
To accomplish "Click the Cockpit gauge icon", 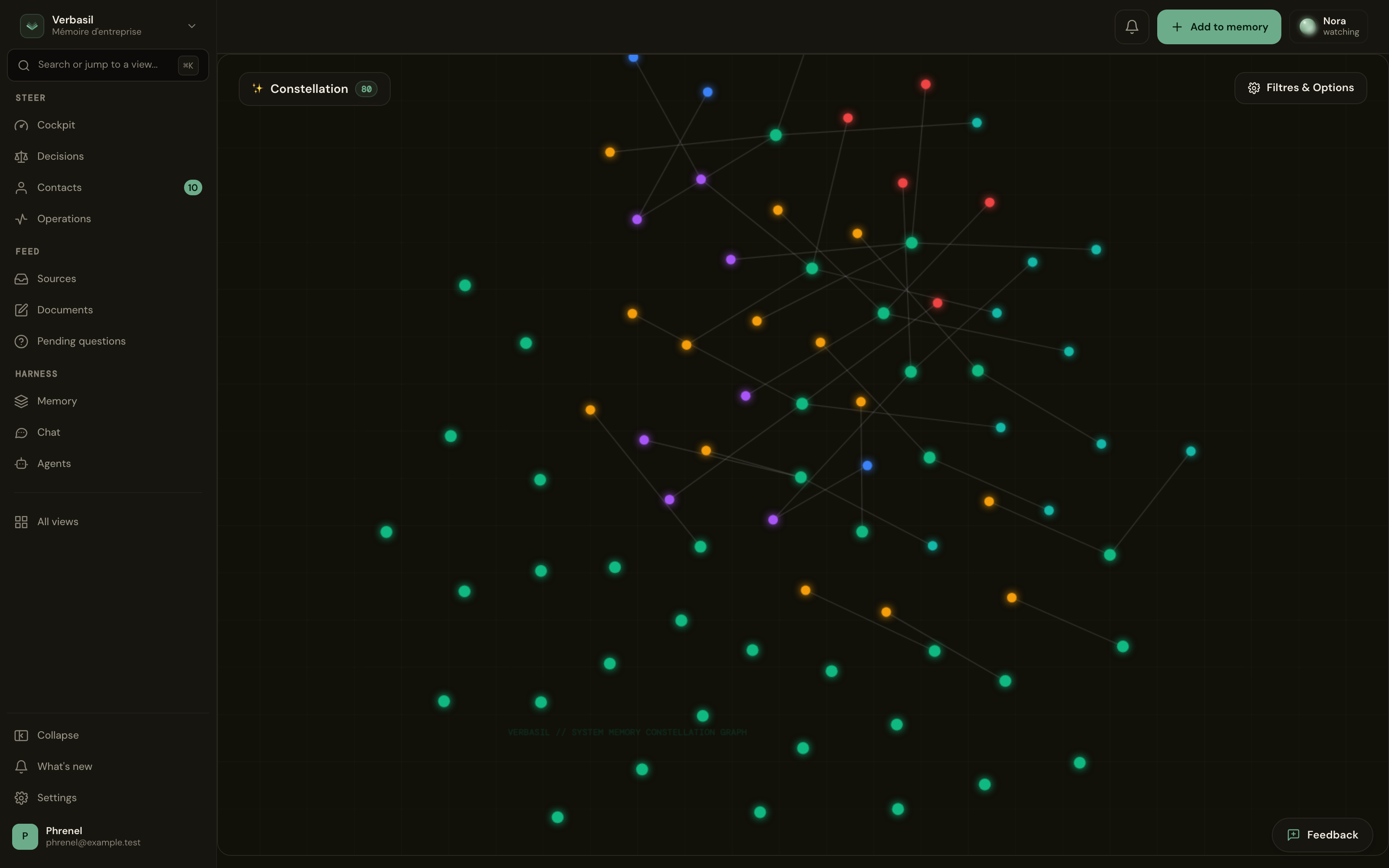I will pos(21,125).
